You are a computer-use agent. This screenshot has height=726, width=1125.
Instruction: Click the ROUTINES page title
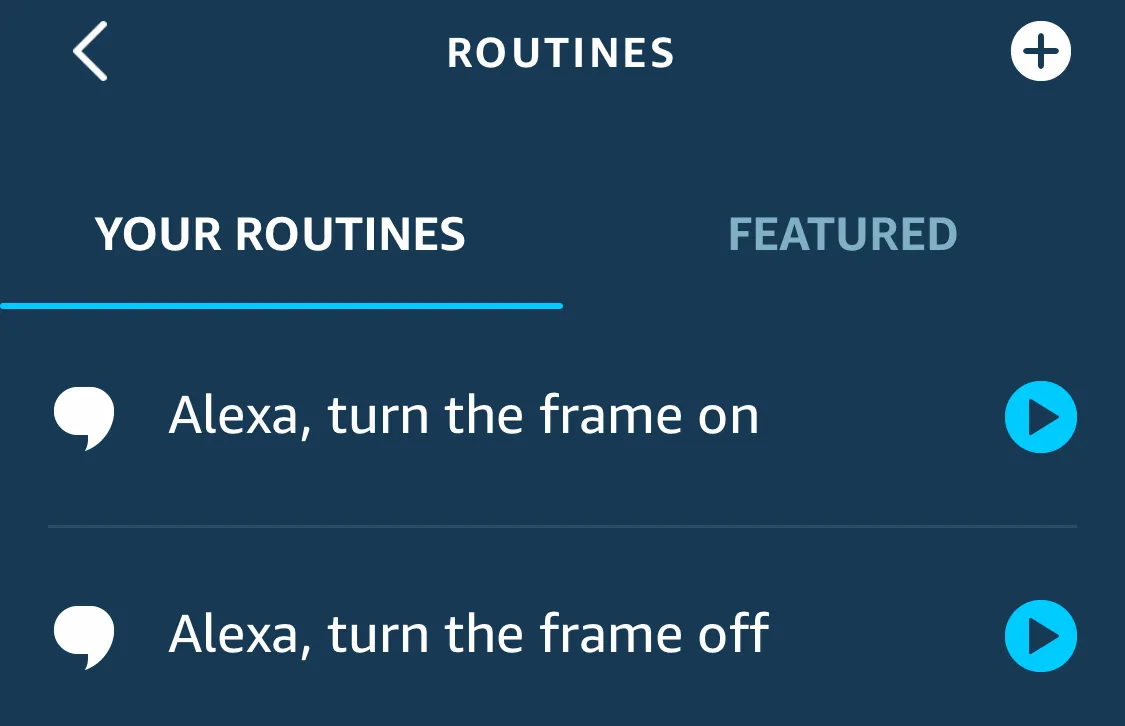[x=561, y=53]
